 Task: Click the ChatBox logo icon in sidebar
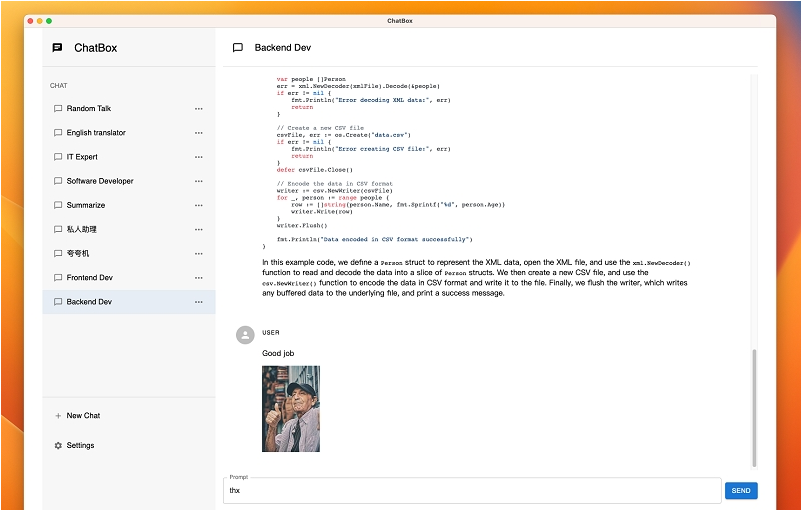57,48
